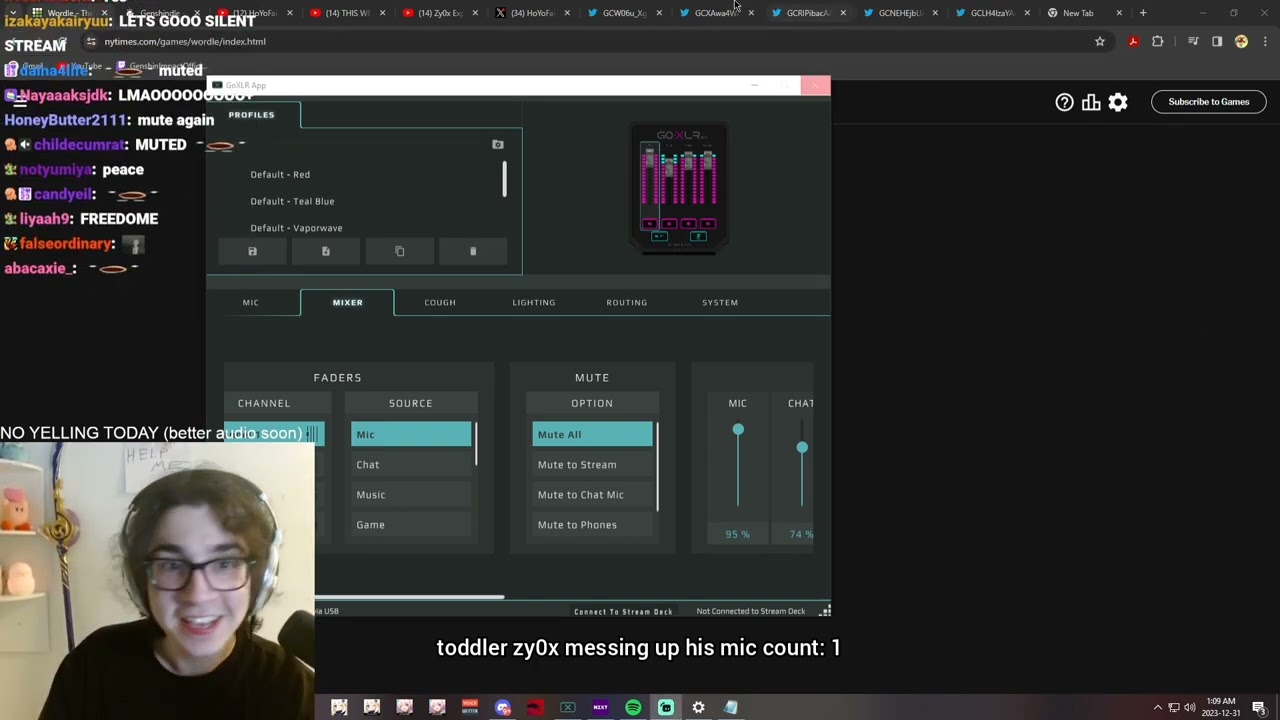Open the Lighting tab
This screenshot has height=720, width=1280.
534,302
